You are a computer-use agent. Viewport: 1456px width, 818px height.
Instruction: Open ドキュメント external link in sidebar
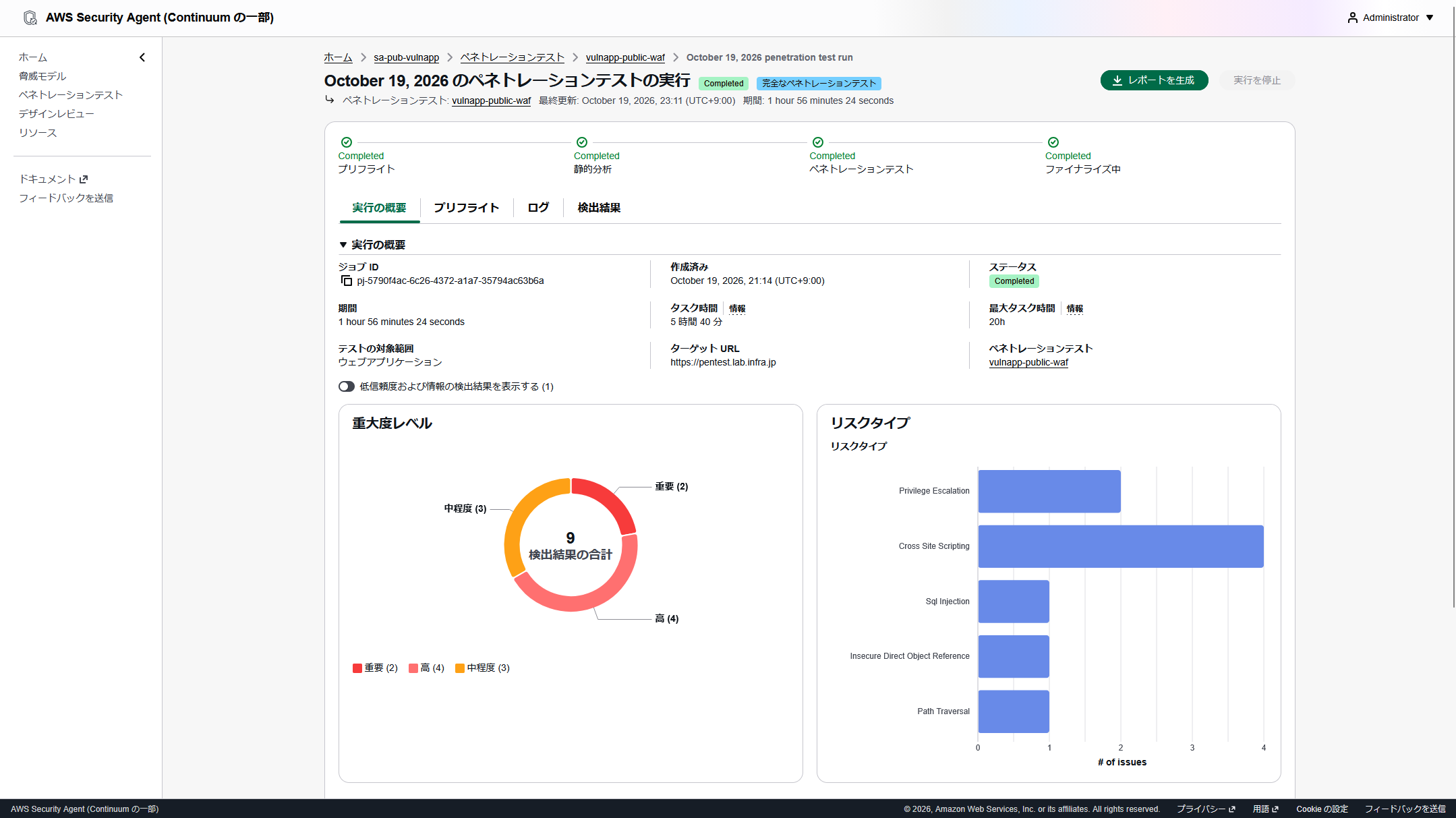coord(53,179)
